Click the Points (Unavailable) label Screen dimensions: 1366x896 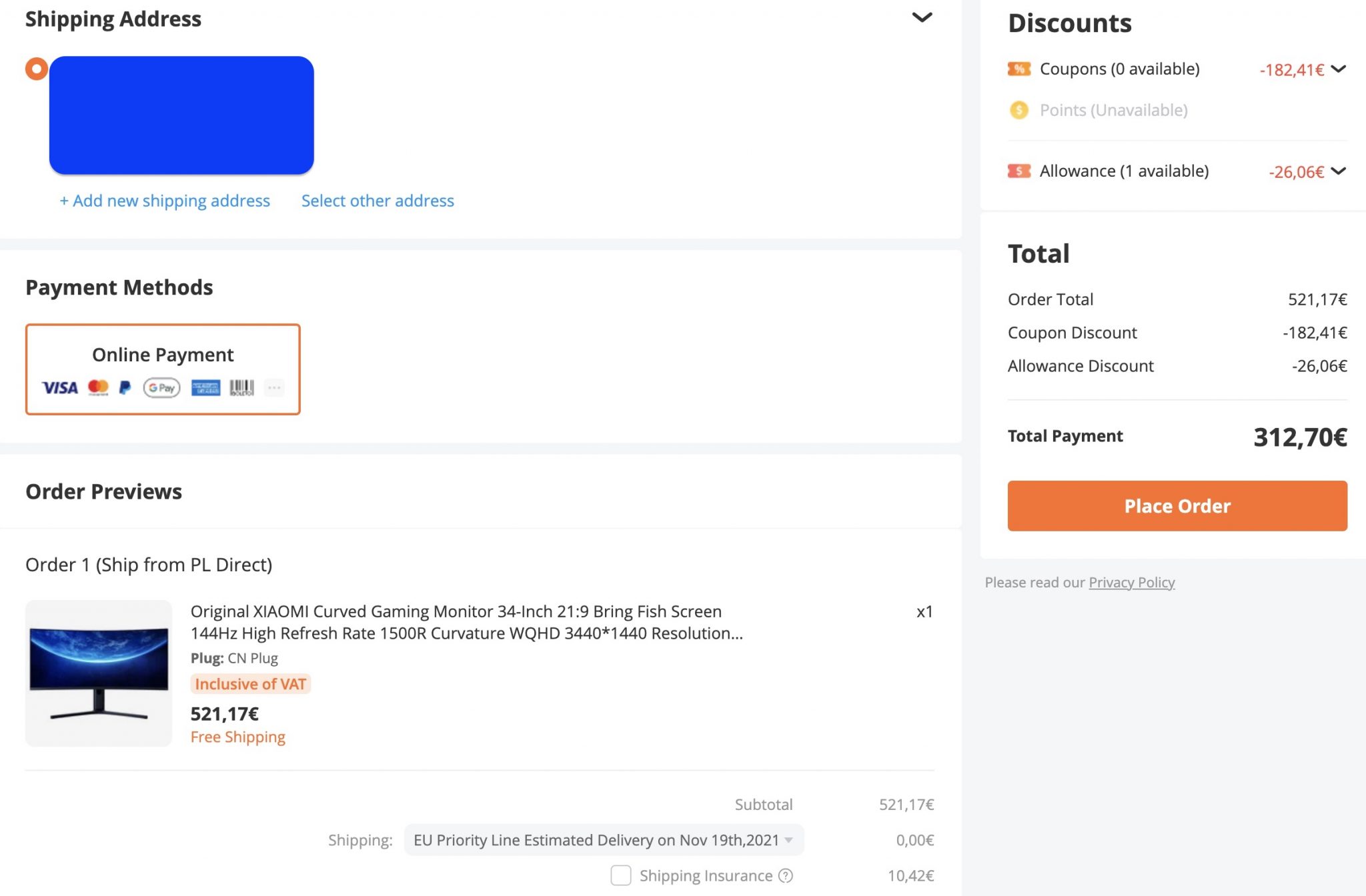pos(1114,110)
